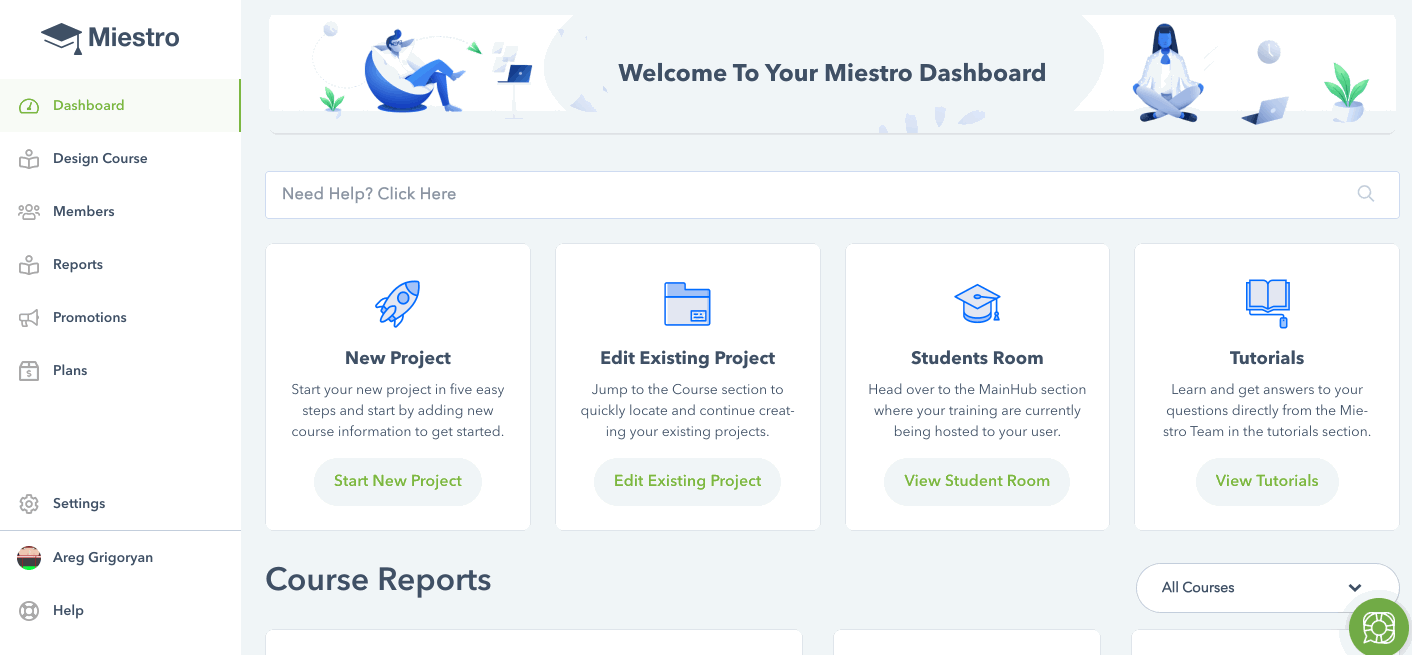Click the View Student Room button
Viewport: 1412px width, 655px height.
[977, 482]
